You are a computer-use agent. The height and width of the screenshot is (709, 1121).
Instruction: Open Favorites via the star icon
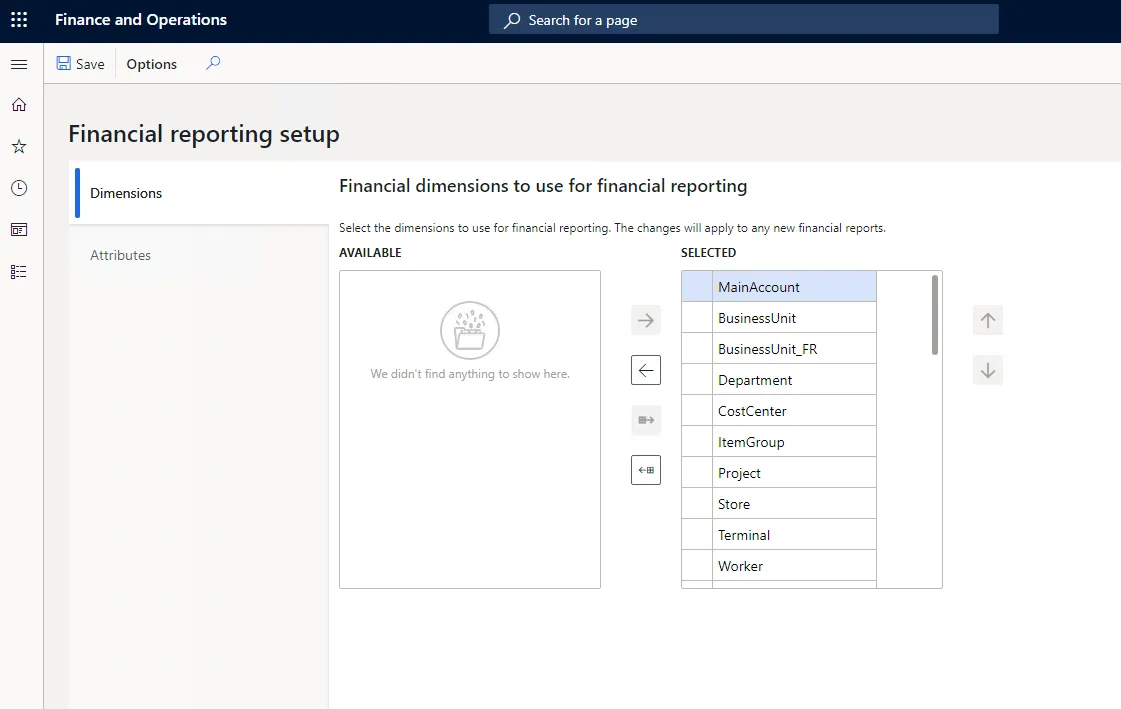[x=18, y=146]
